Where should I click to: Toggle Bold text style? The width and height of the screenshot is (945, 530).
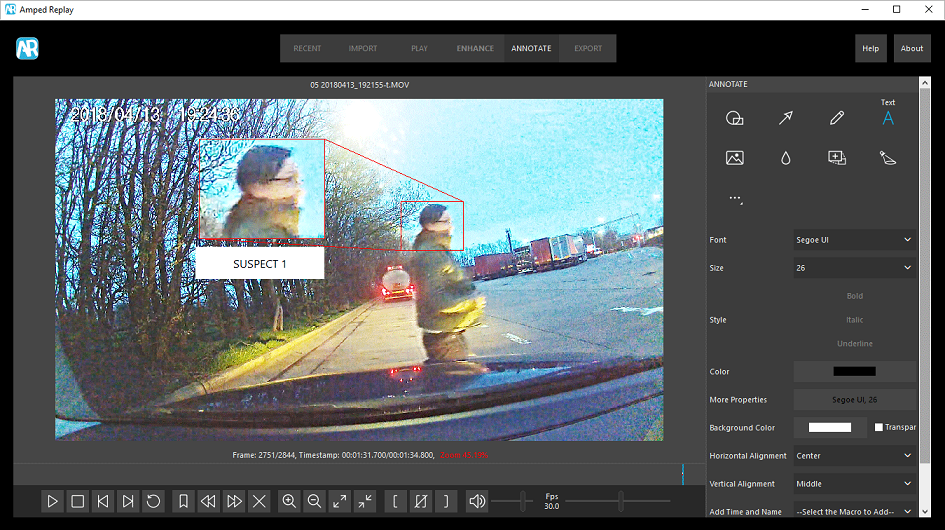(x=854, y=296)
